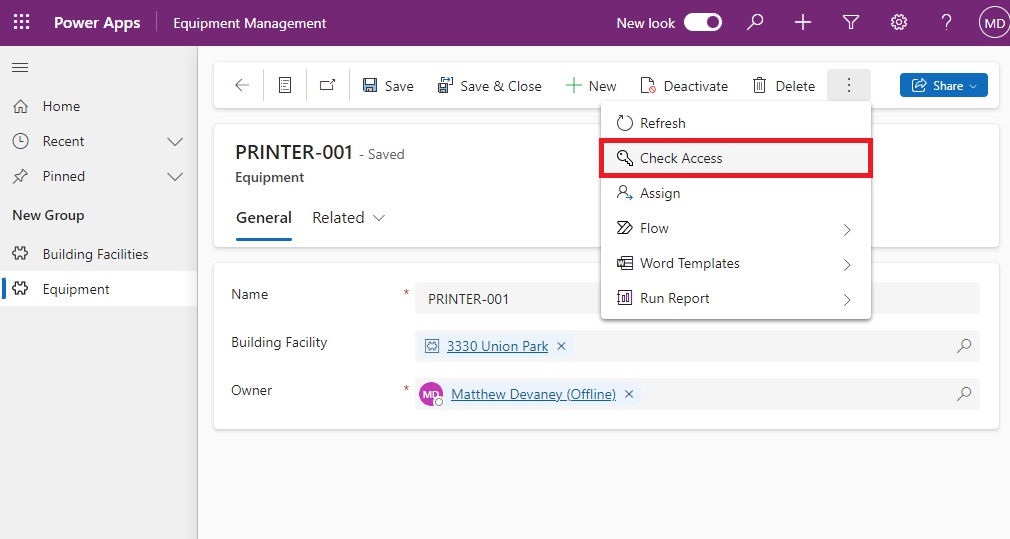Click Deactivate in the command bar
The image size is (1010, 539).
point(684,86)
